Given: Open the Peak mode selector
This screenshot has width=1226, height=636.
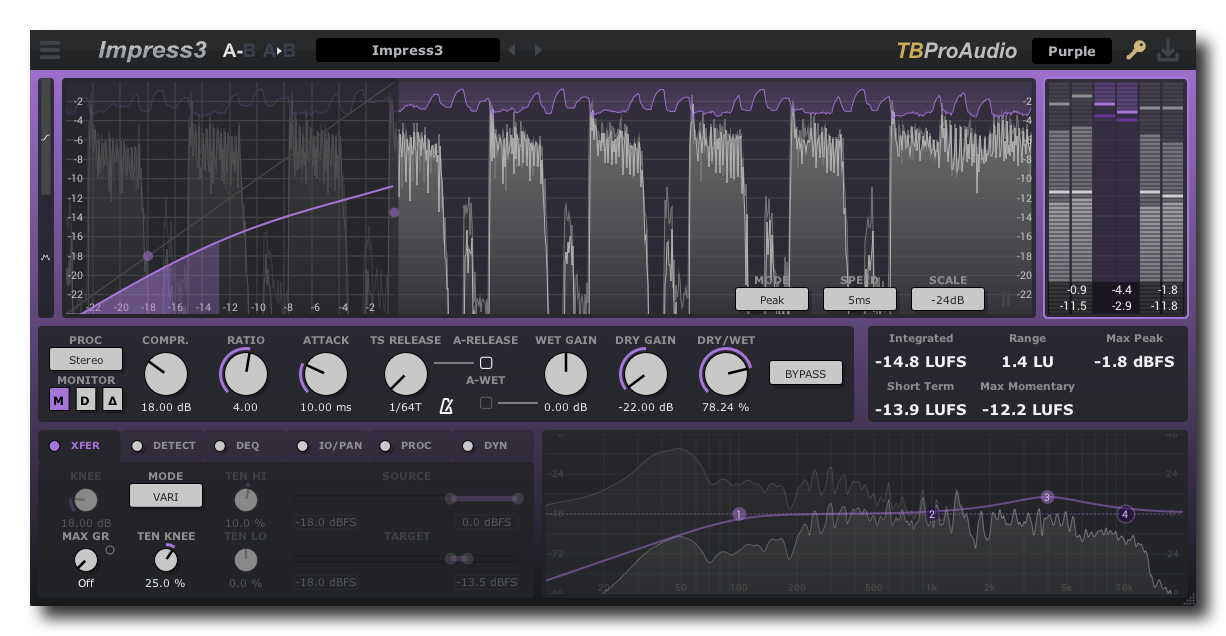Looking at the screenshot, I should 772,298.
